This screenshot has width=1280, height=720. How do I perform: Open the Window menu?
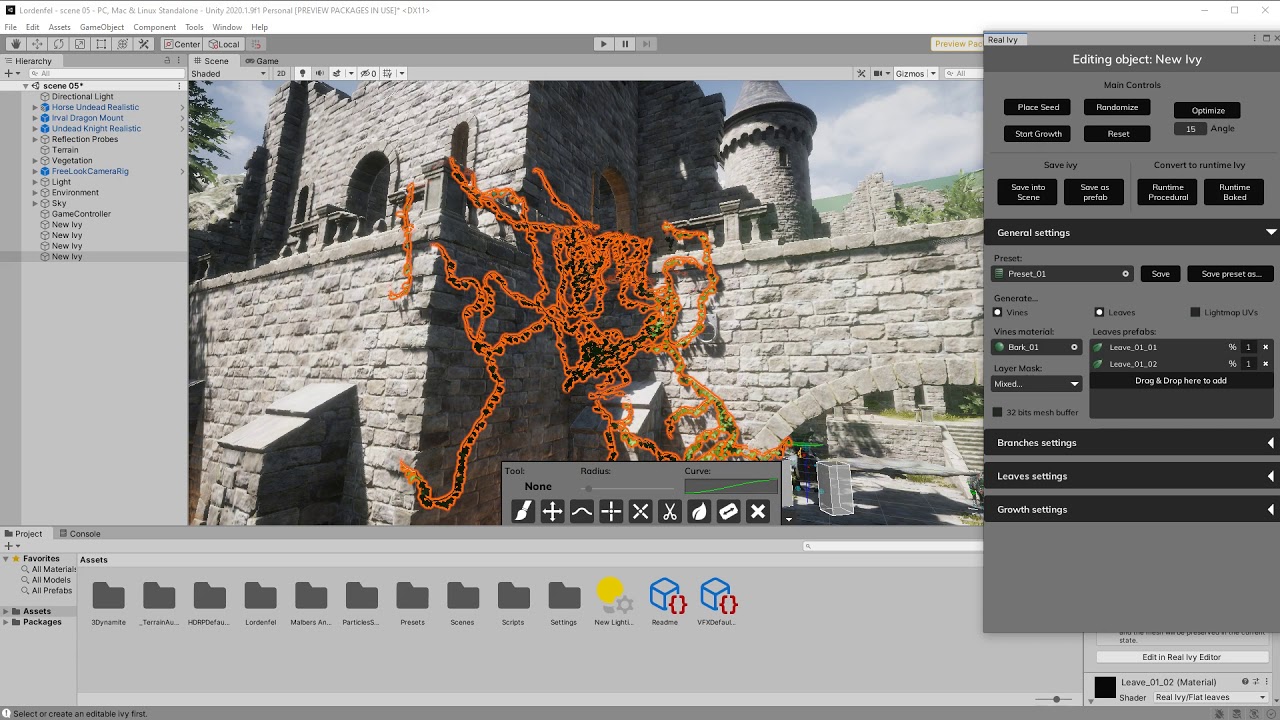(227, 27)
